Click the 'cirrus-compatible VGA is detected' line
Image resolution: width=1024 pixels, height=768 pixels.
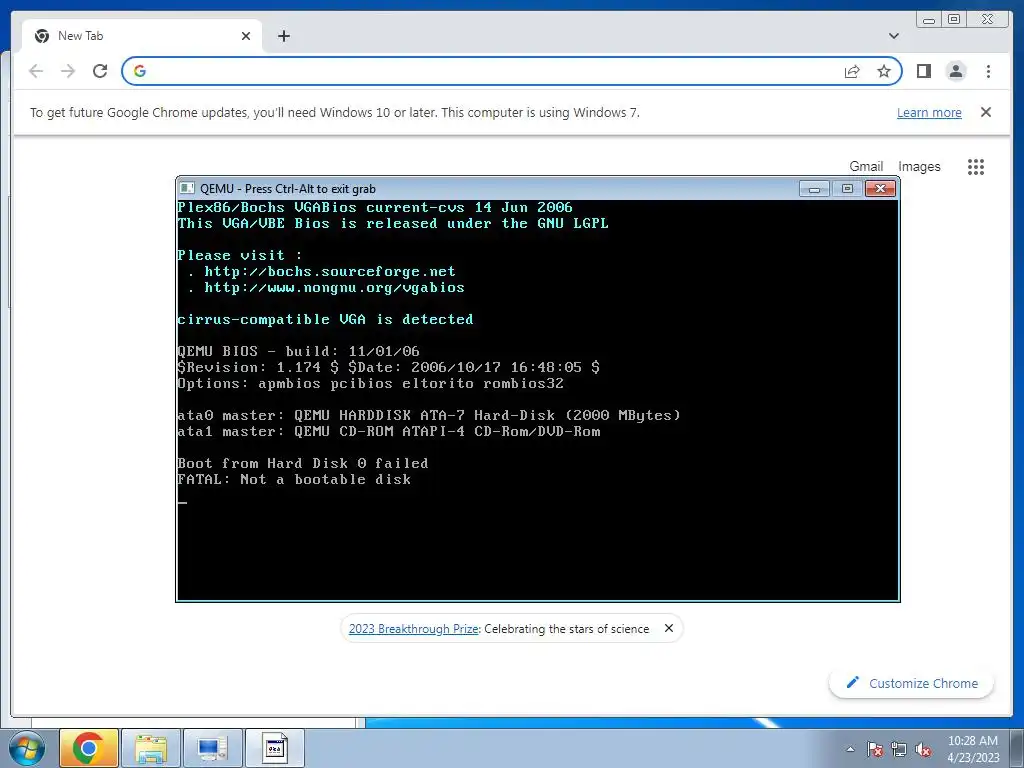tap(325, 320)
